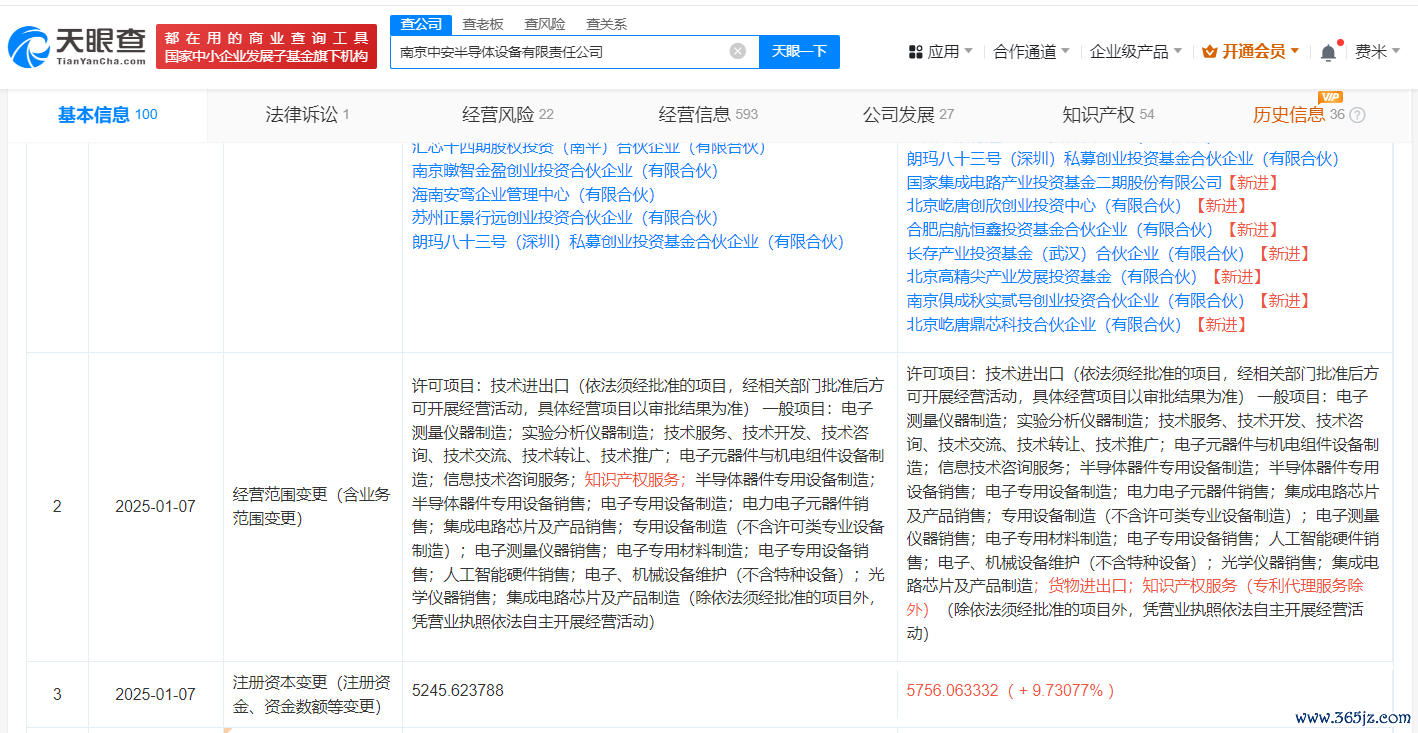Clear the search box with the X icon
This screenshot has width=1418, height=733.
click(738, 51)
